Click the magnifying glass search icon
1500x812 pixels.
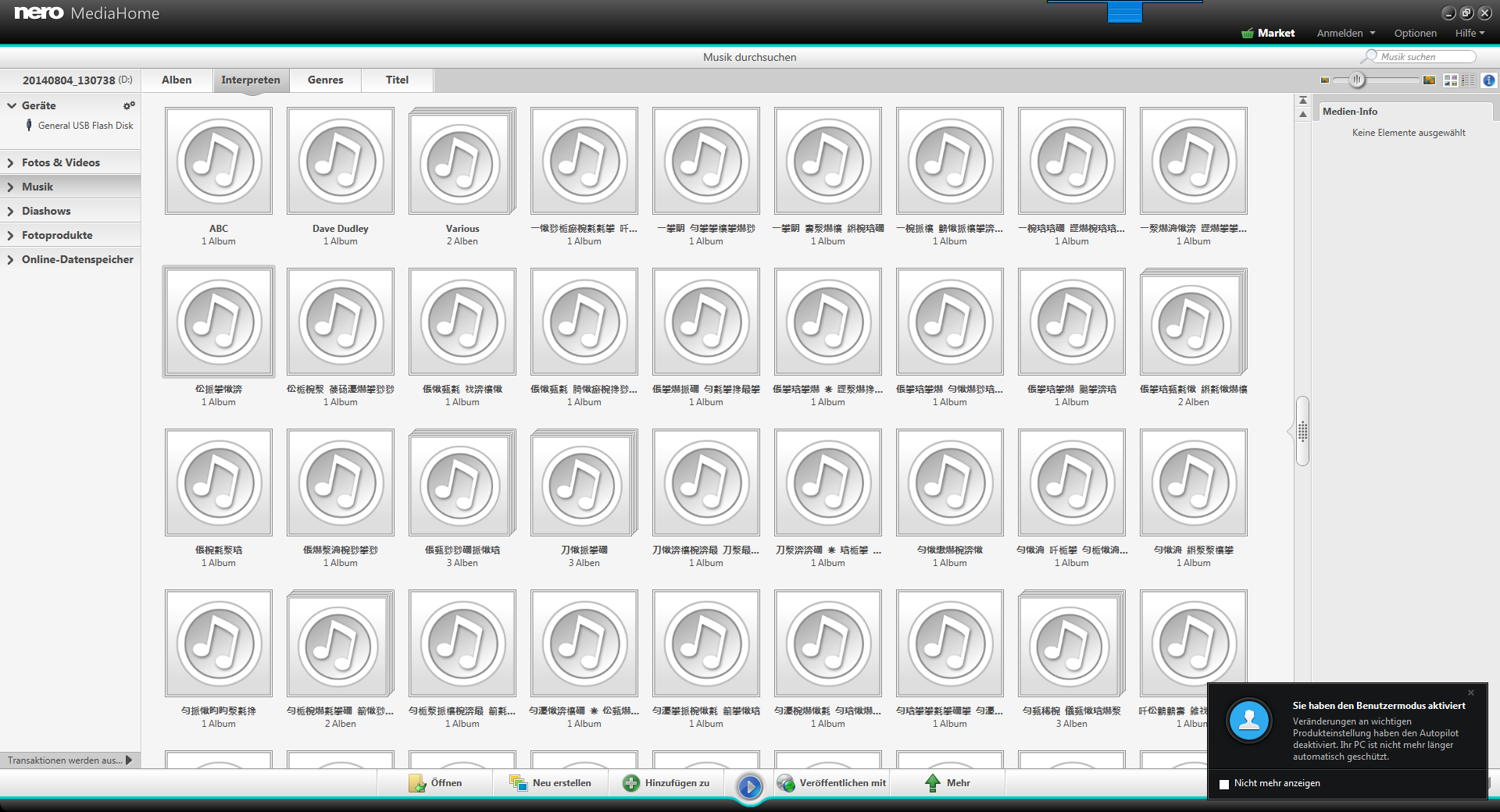pos(1369,56)
